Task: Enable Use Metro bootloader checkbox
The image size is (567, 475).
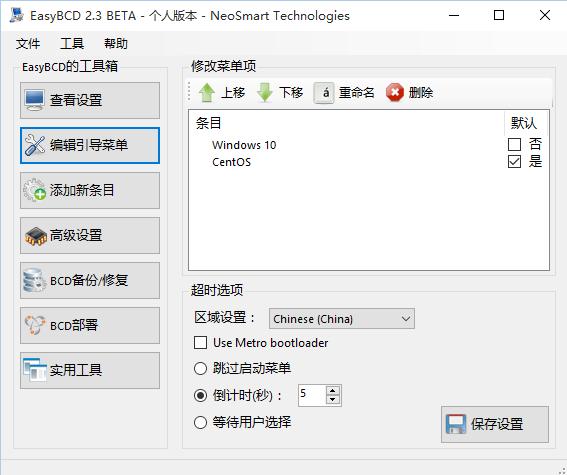Action: (201, 343)
